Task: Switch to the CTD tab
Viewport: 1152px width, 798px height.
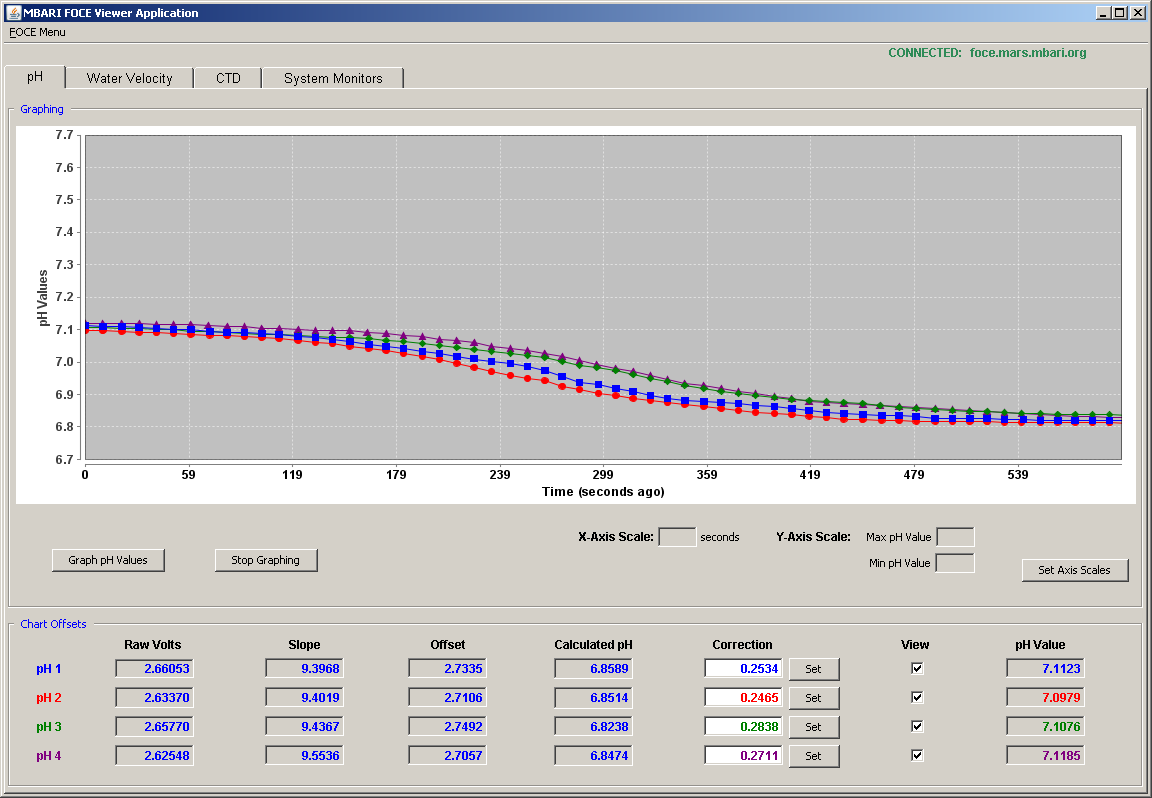Action: click(x=228, y=78)
